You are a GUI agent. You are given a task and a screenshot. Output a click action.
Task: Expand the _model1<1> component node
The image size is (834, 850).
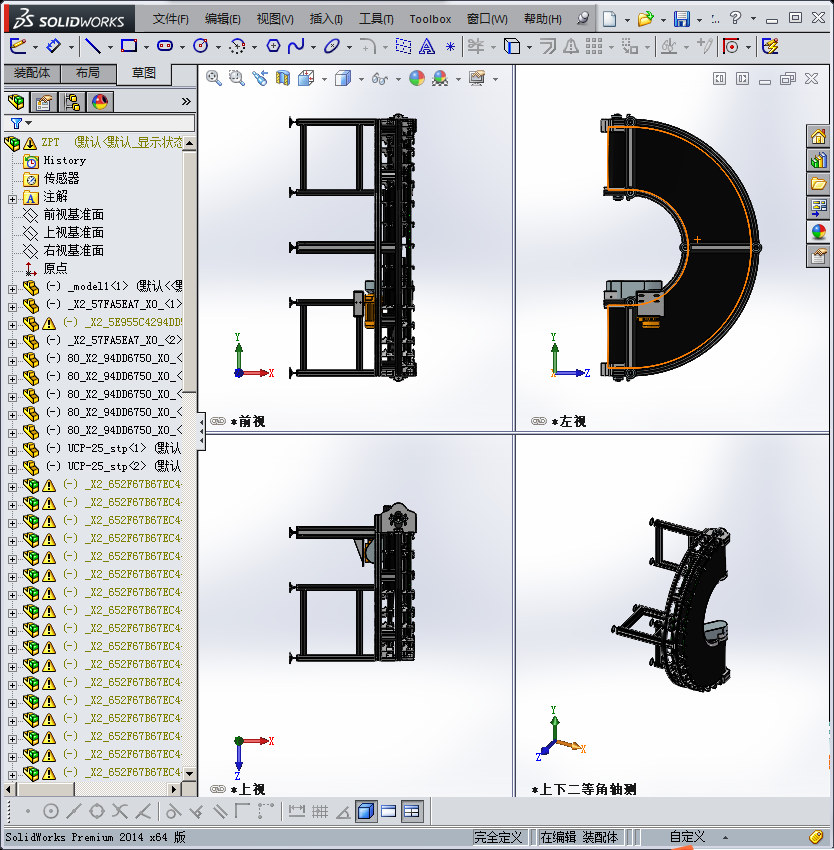(12, 289)
